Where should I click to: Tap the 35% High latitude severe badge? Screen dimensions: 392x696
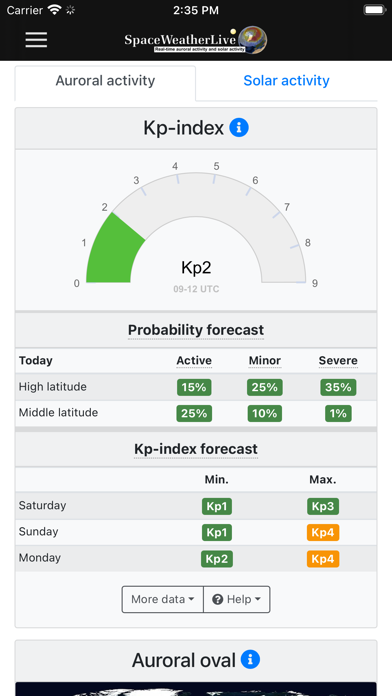338,387
